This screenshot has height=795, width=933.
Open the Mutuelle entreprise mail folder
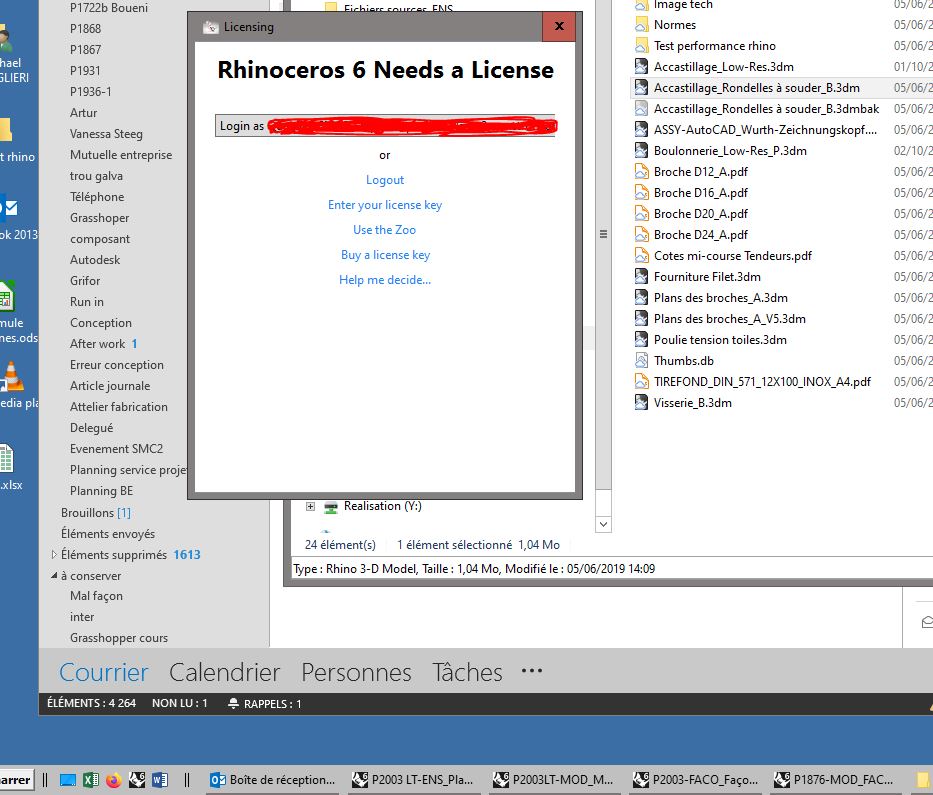click(121, 155)
